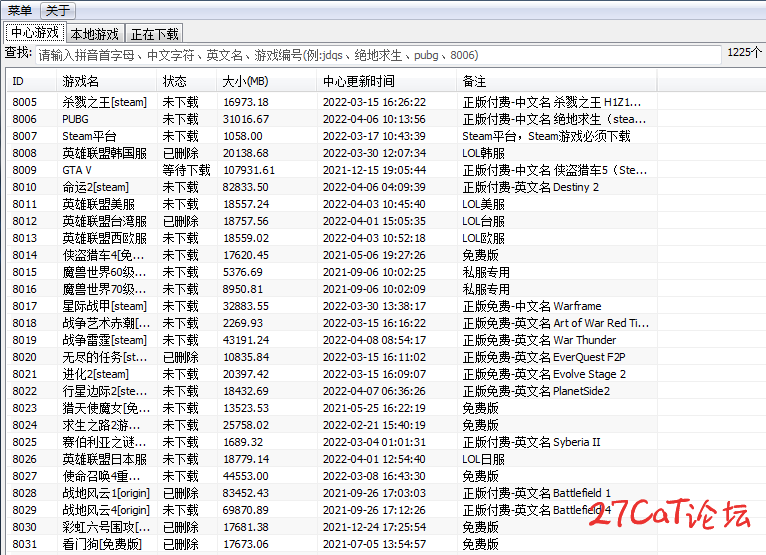This screenshot has width=766, height=555.
Task: Switch to the 本地游戏 tab
Action: [x=95, y=34]
